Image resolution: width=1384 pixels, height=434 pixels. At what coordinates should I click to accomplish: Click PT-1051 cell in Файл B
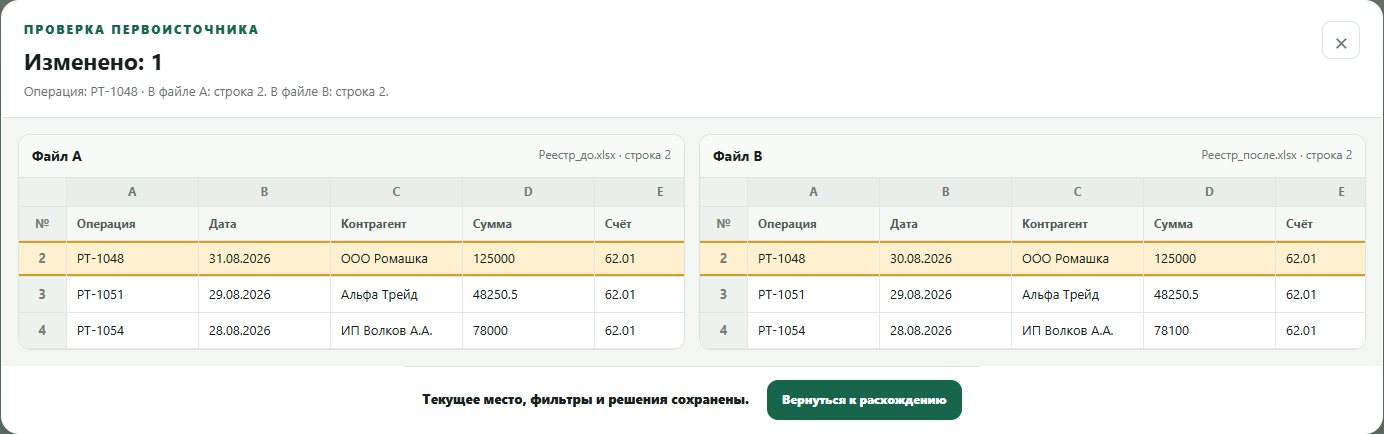(x=814, y=295)
